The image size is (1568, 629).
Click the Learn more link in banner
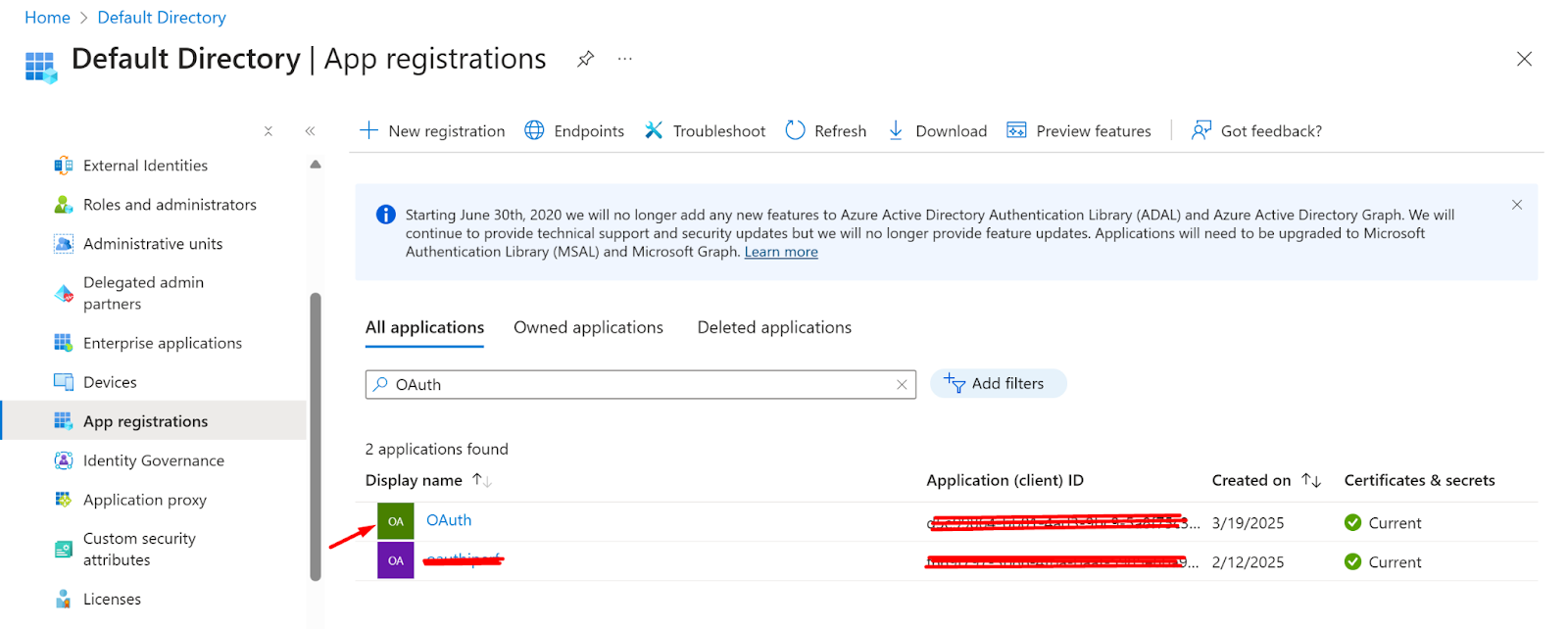781,252
